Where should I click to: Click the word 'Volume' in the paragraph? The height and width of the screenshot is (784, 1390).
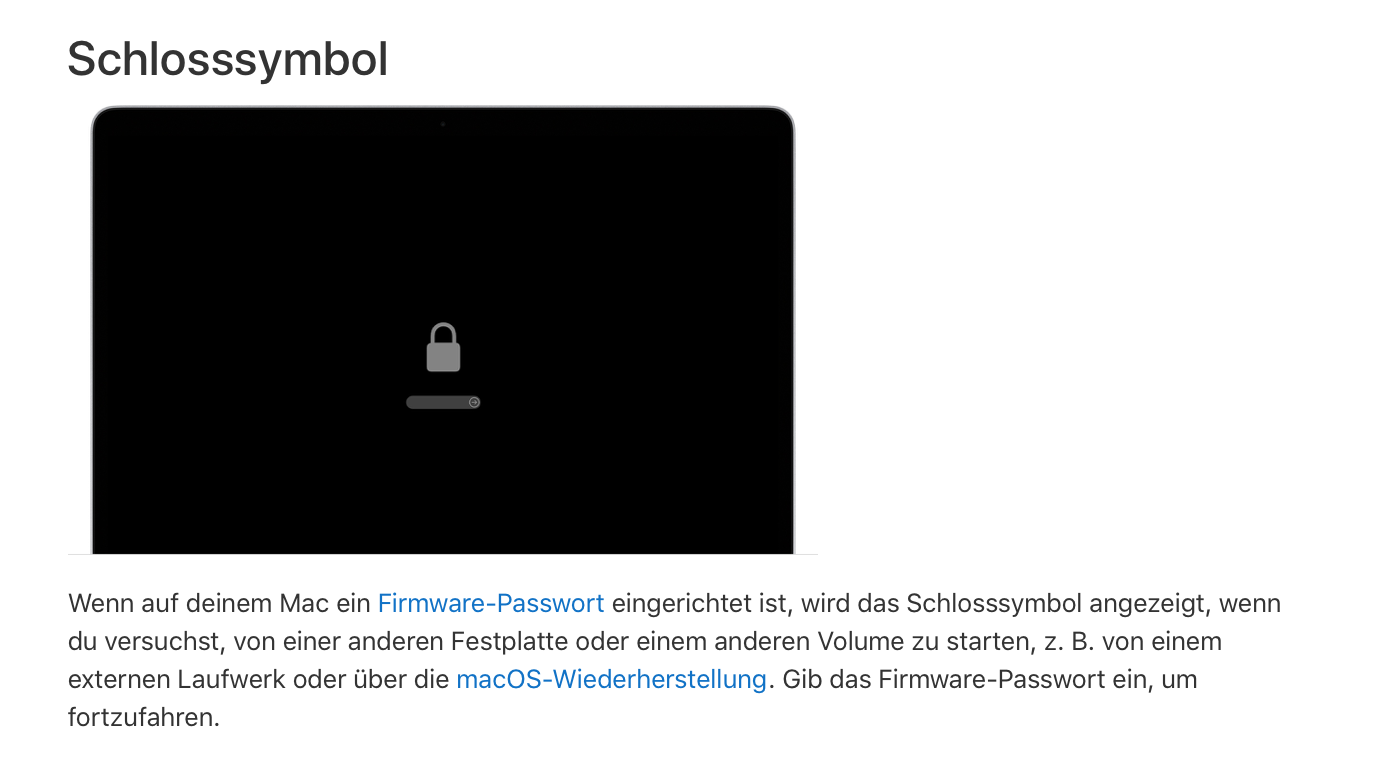coord(854,641)
